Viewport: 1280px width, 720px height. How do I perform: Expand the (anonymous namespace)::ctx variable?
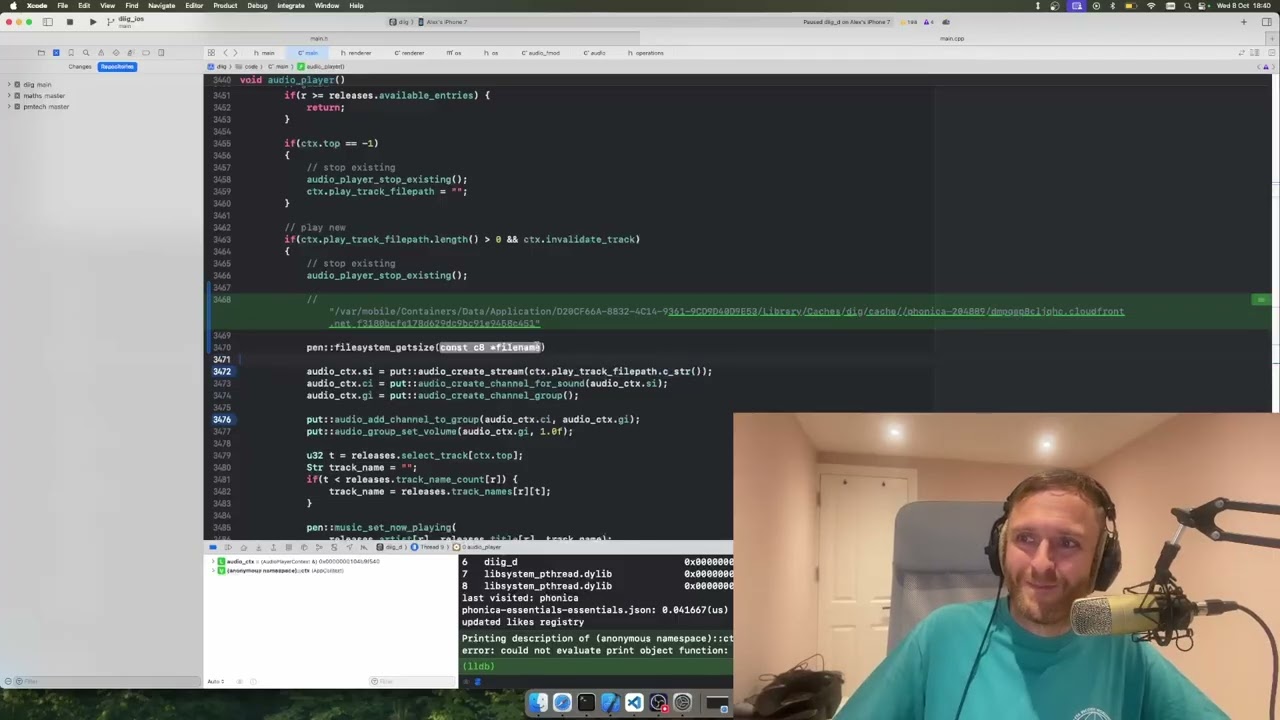[x=211, y=570]
